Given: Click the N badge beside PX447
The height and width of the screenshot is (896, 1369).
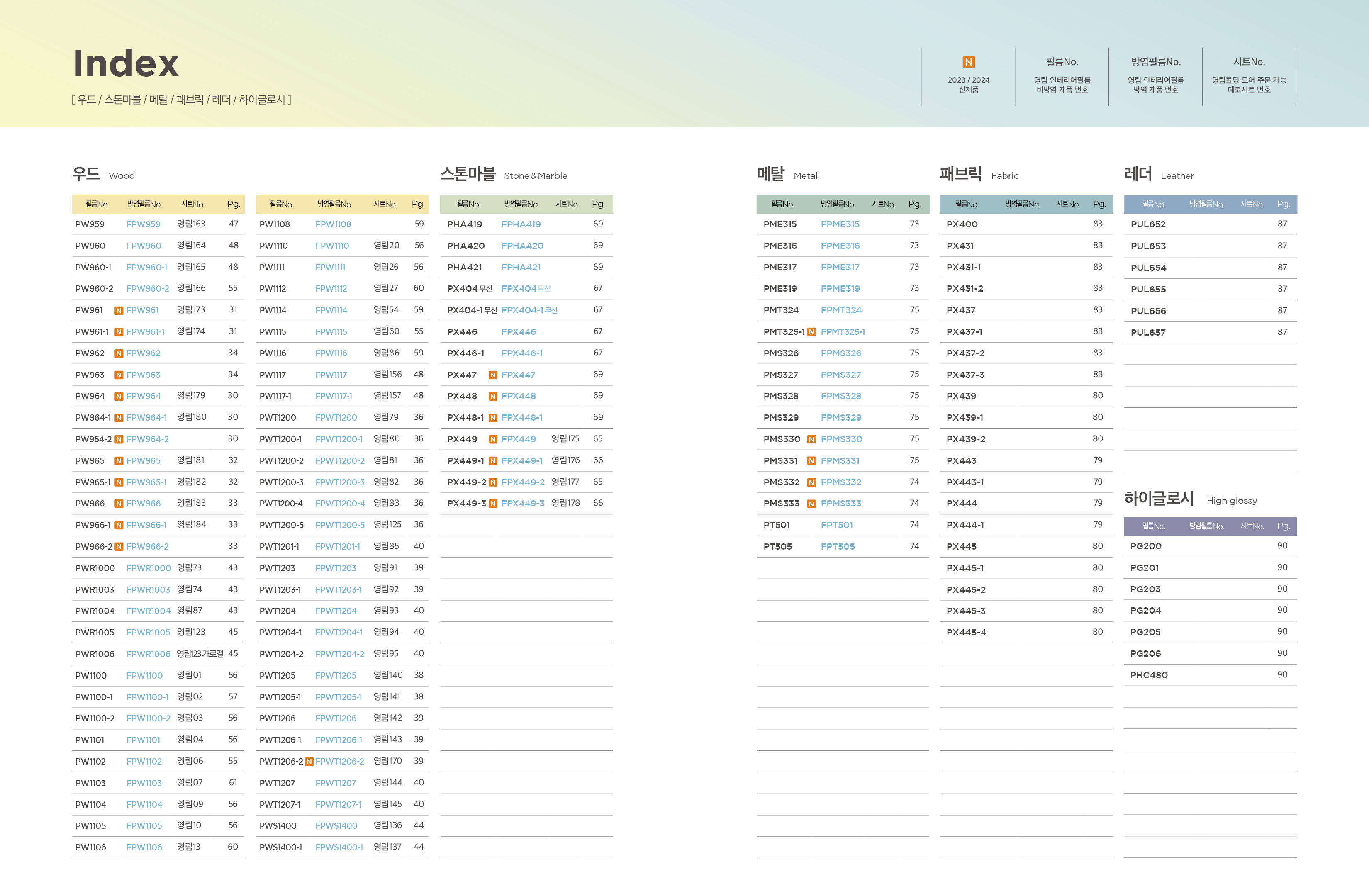Looking at the screenshot, I should [493, 375].
